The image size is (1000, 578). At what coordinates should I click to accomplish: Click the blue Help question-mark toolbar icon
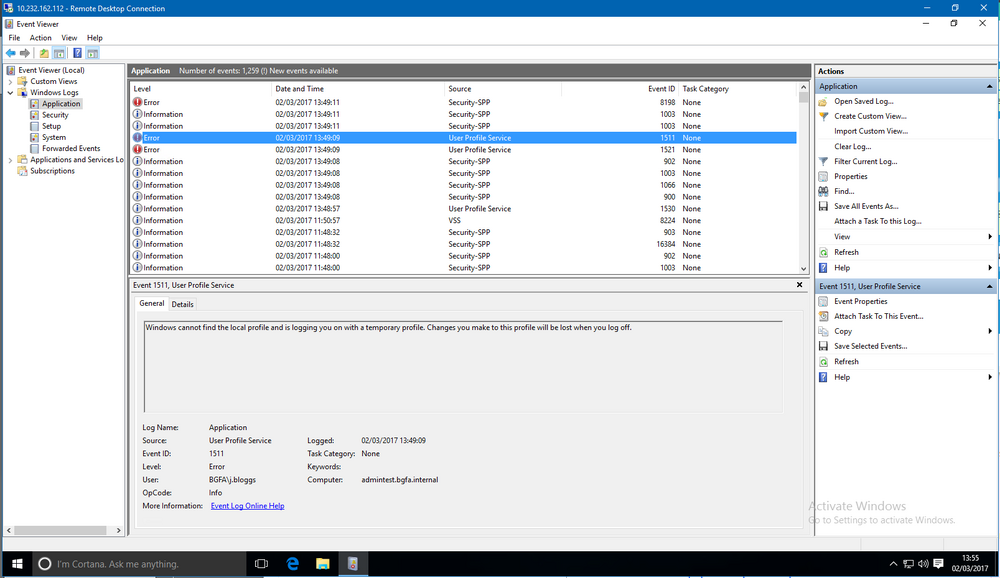click(77, 53)
